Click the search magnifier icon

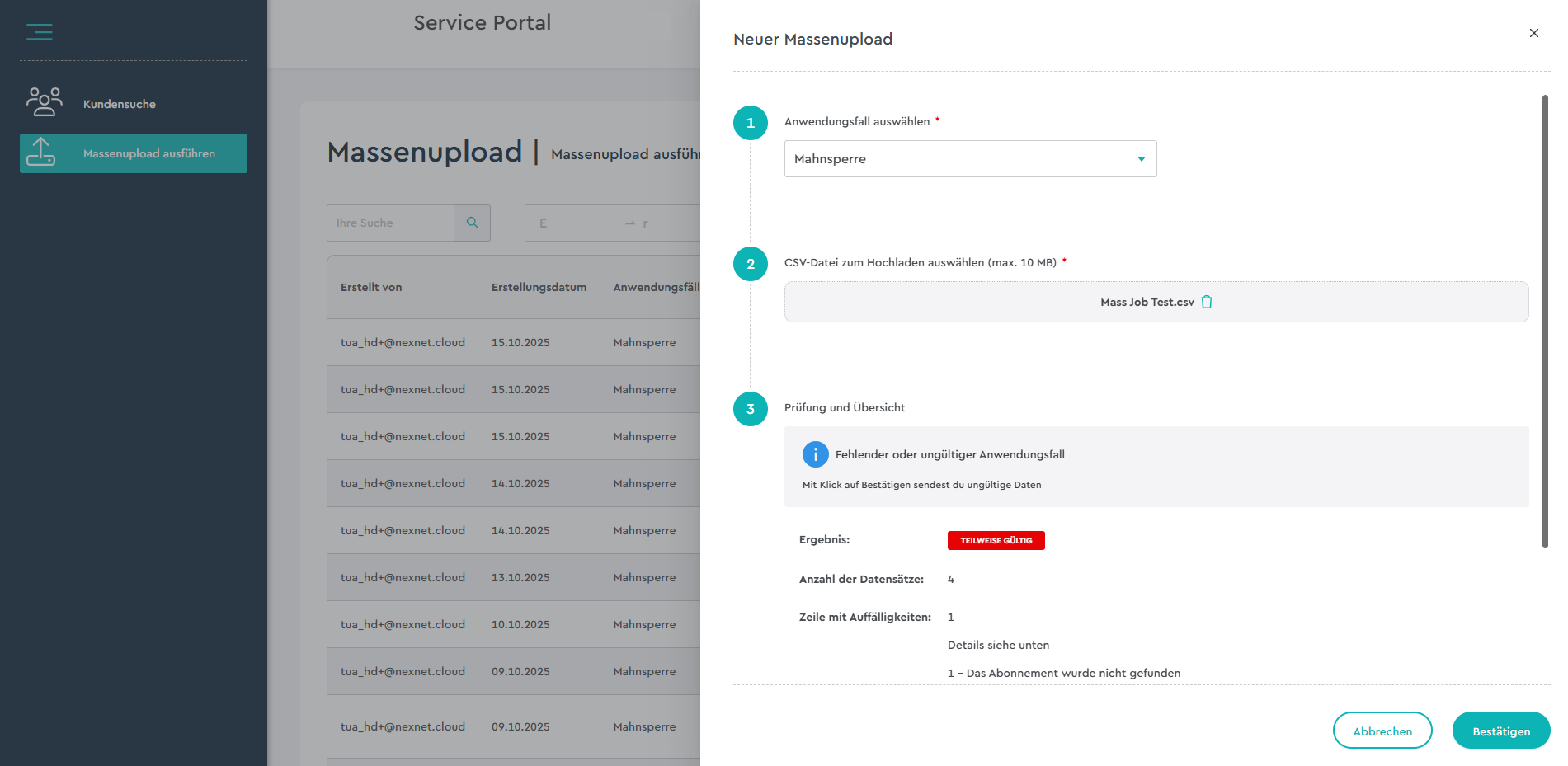coord(473,223)
